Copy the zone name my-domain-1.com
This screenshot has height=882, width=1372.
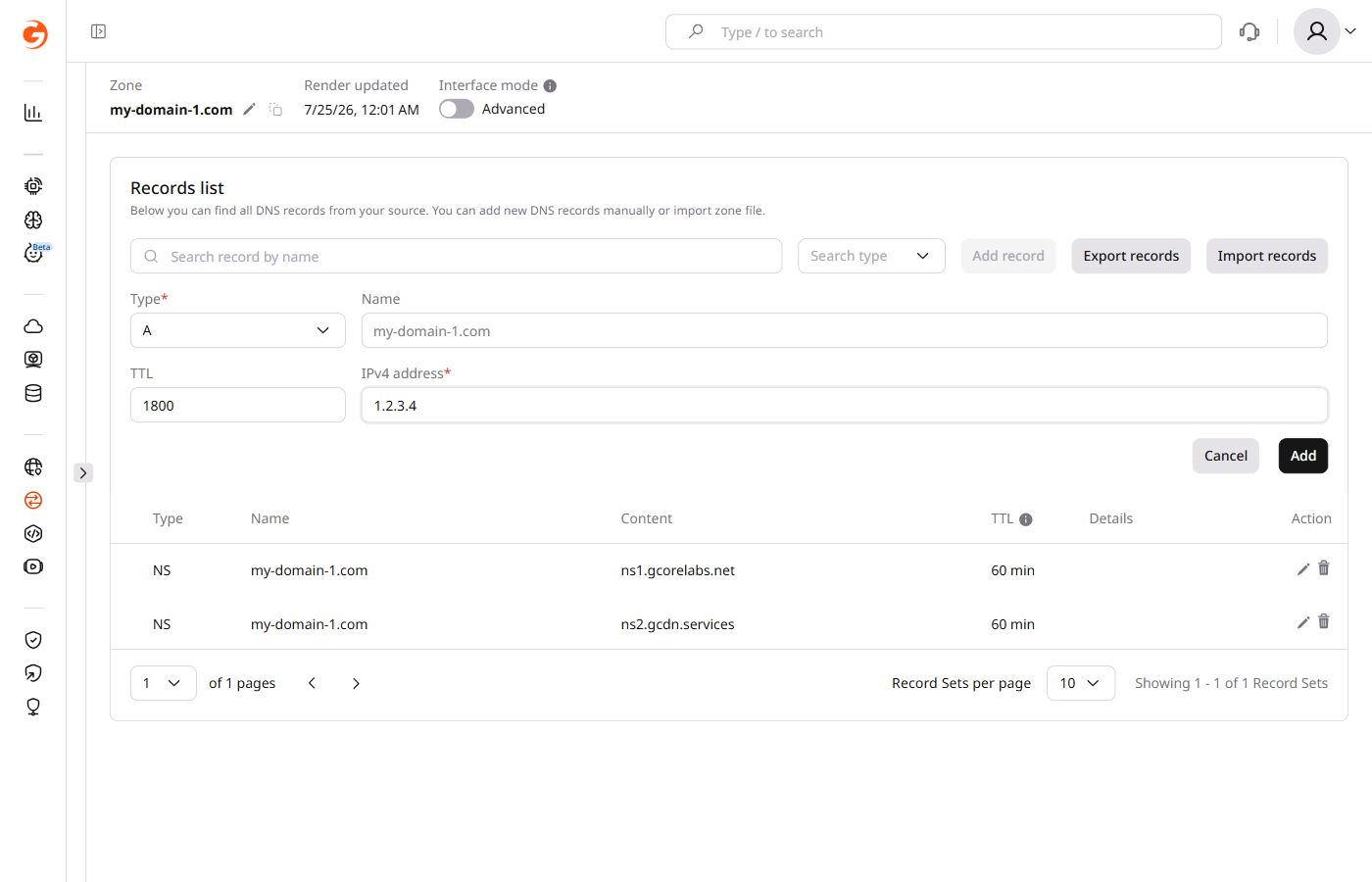click(x=275, y=110)
